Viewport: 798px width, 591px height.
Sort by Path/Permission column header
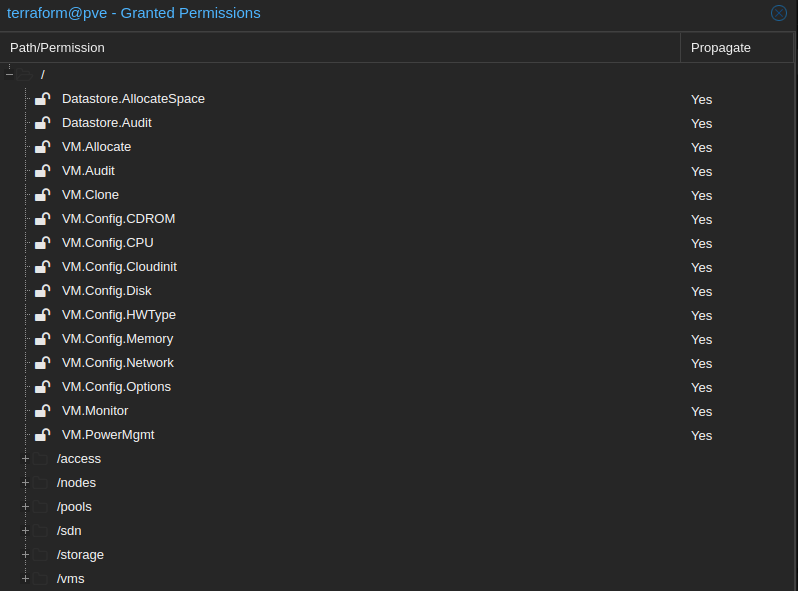[340, 48]
